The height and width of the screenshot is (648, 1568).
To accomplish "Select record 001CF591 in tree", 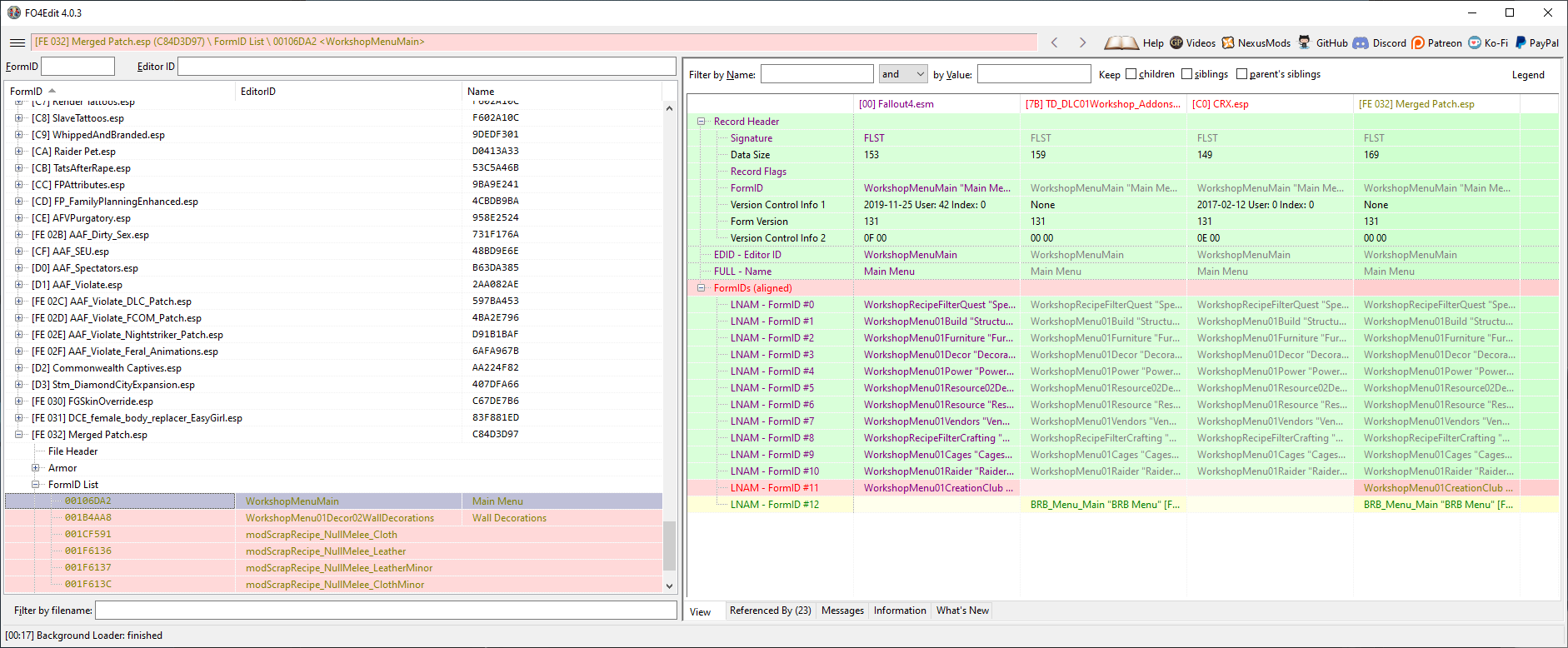I will (x=333, y=535).
